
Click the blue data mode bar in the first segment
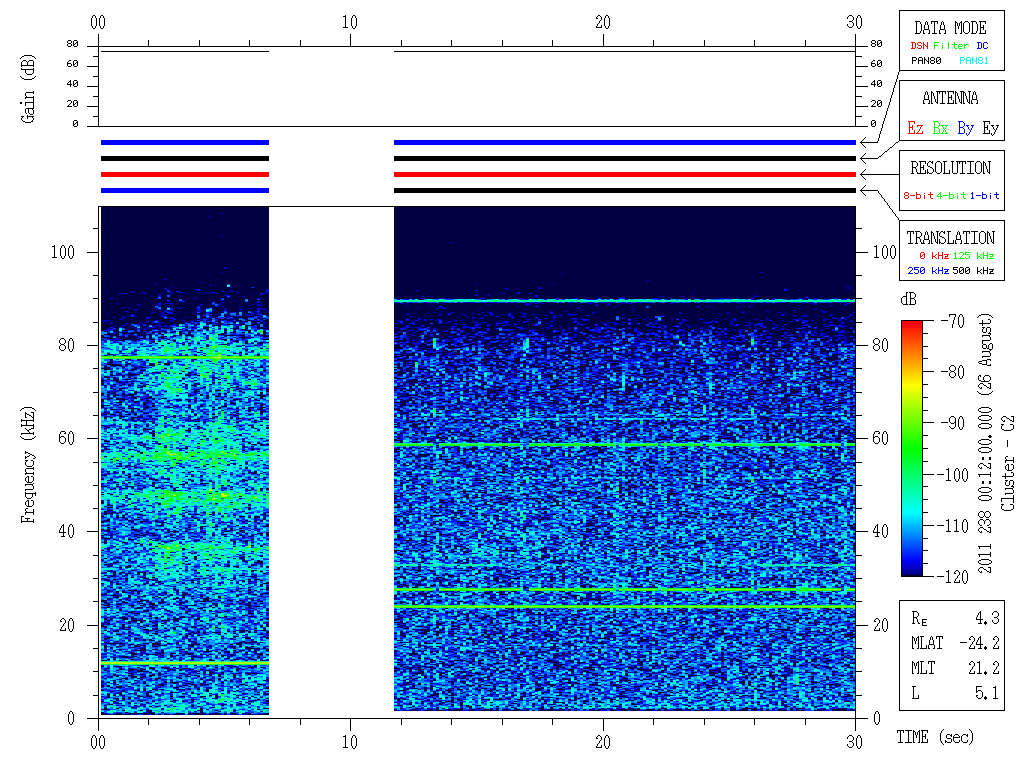point(185,142)
